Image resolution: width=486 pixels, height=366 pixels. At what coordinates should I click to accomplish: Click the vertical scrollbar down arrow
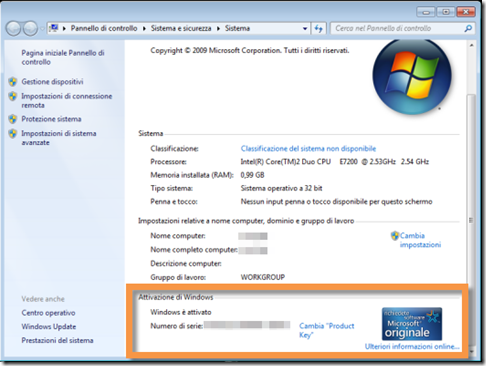[471, 352]
